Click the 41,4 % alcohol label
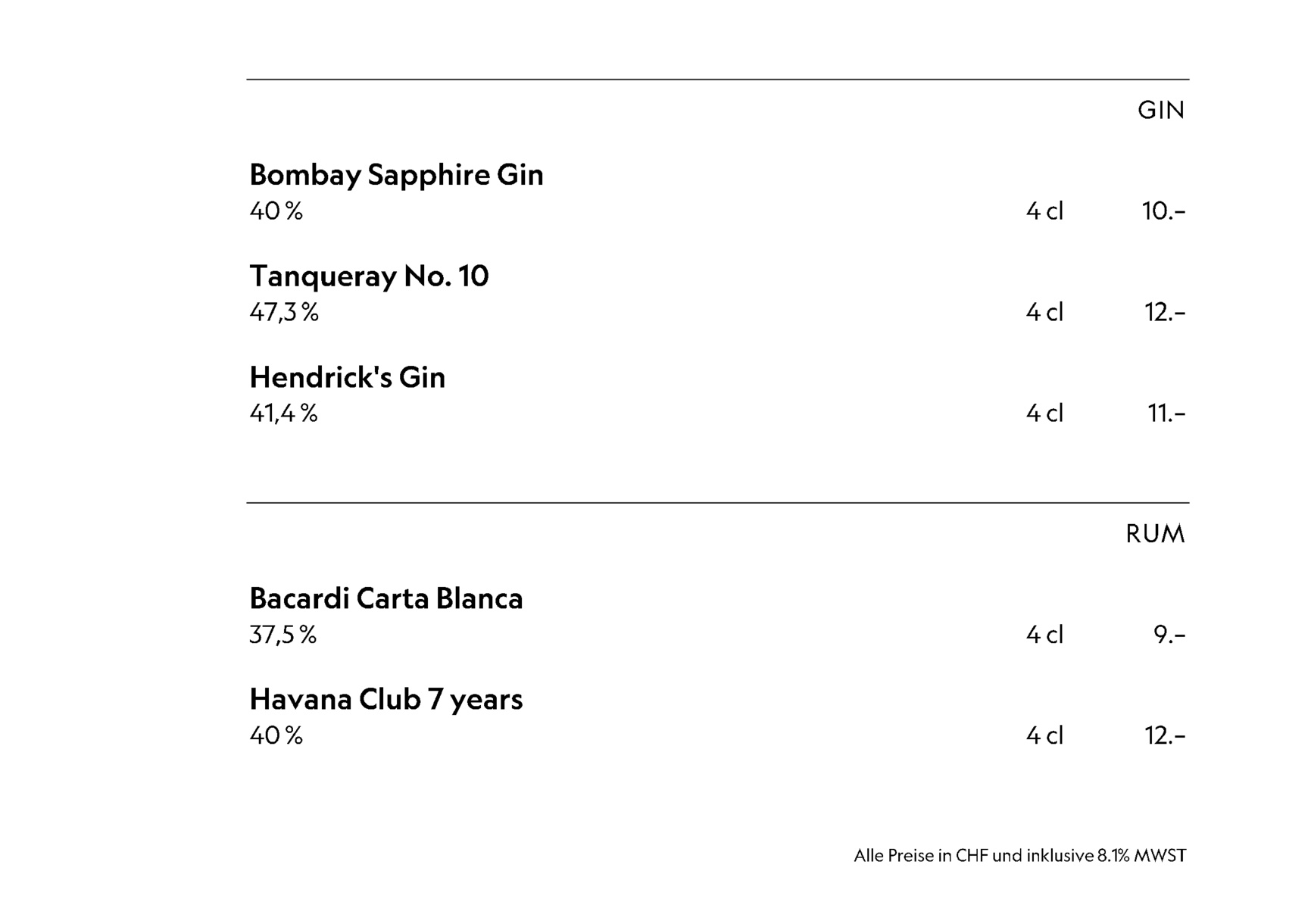 283,414
